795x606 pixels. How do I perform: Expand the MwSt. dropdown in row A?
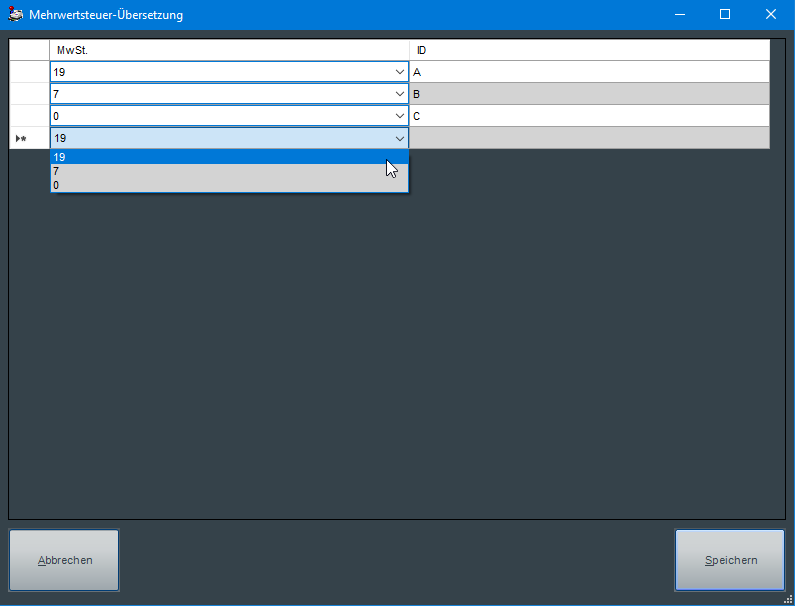400,72
